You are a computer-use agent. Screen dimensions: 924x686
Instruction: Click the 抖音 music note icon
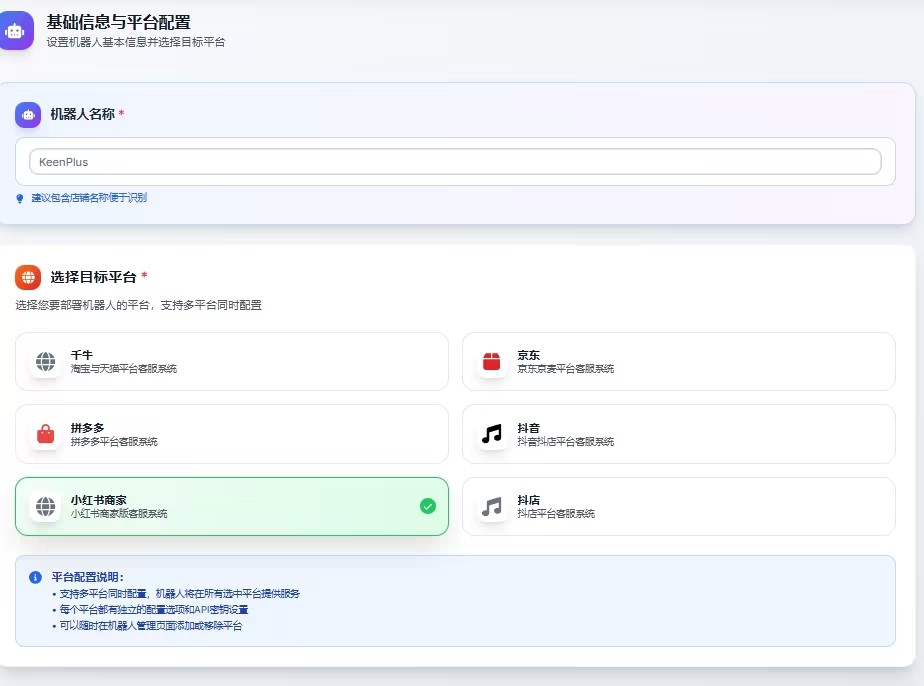tap(491, 434)
